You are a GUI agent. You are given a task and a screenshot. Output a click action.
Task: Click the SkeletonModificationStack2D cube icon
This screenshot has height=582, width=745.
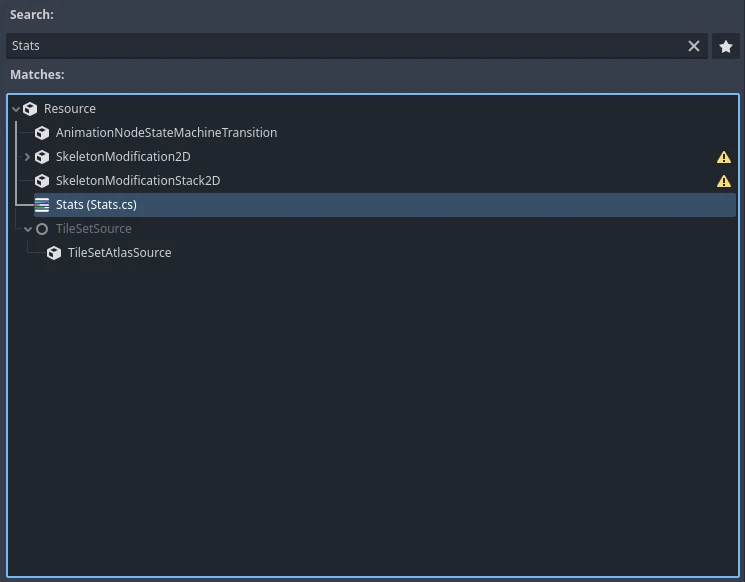point(42,181)
